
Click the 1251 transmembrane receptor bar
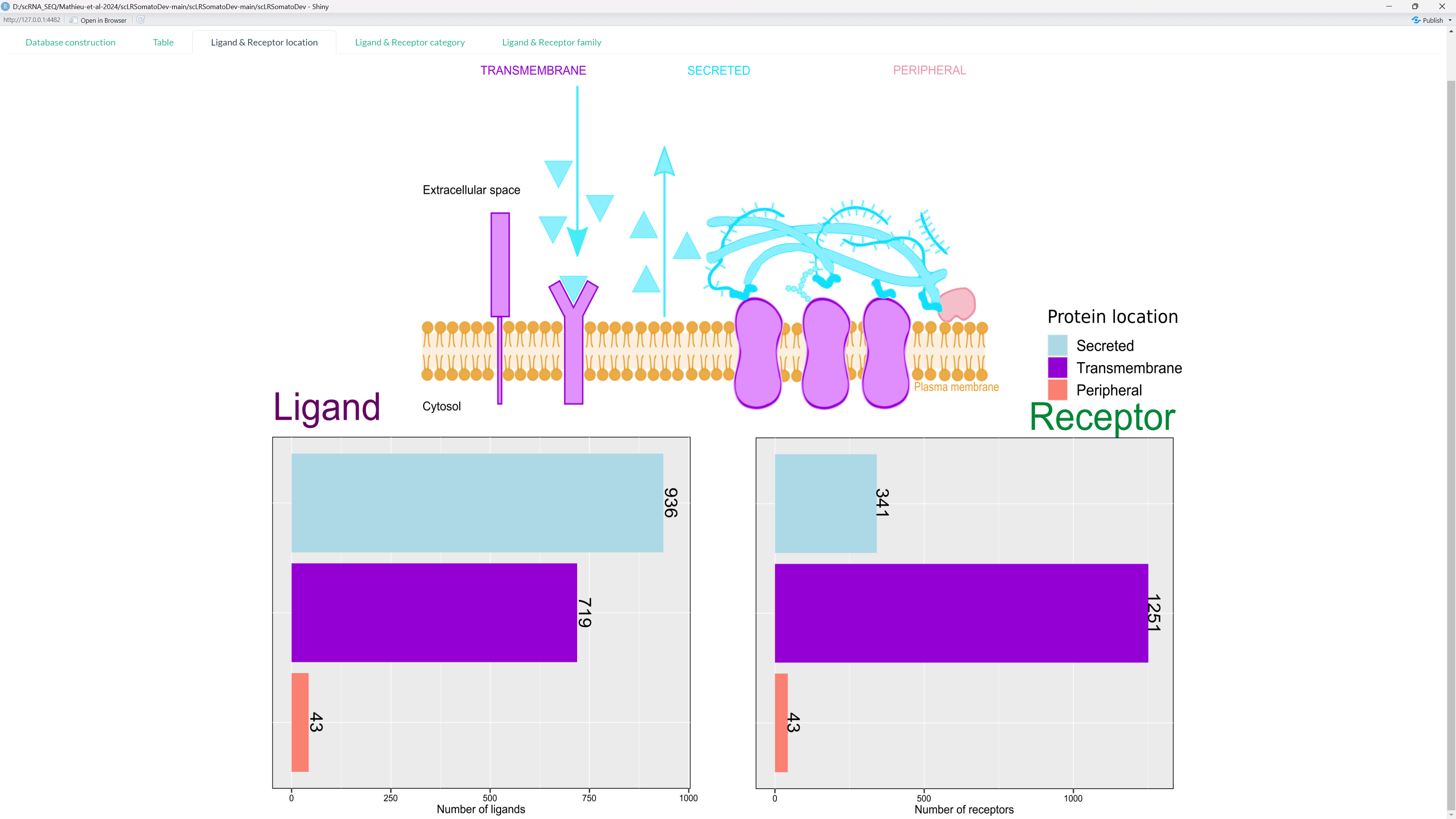(x=961, y=613)
